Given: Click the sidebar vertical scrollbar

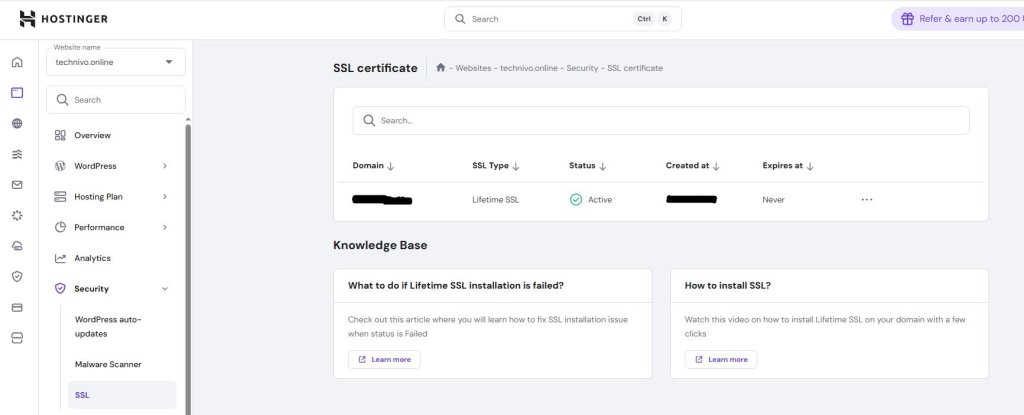Looking at the screenshot, I should click(187, 260).
